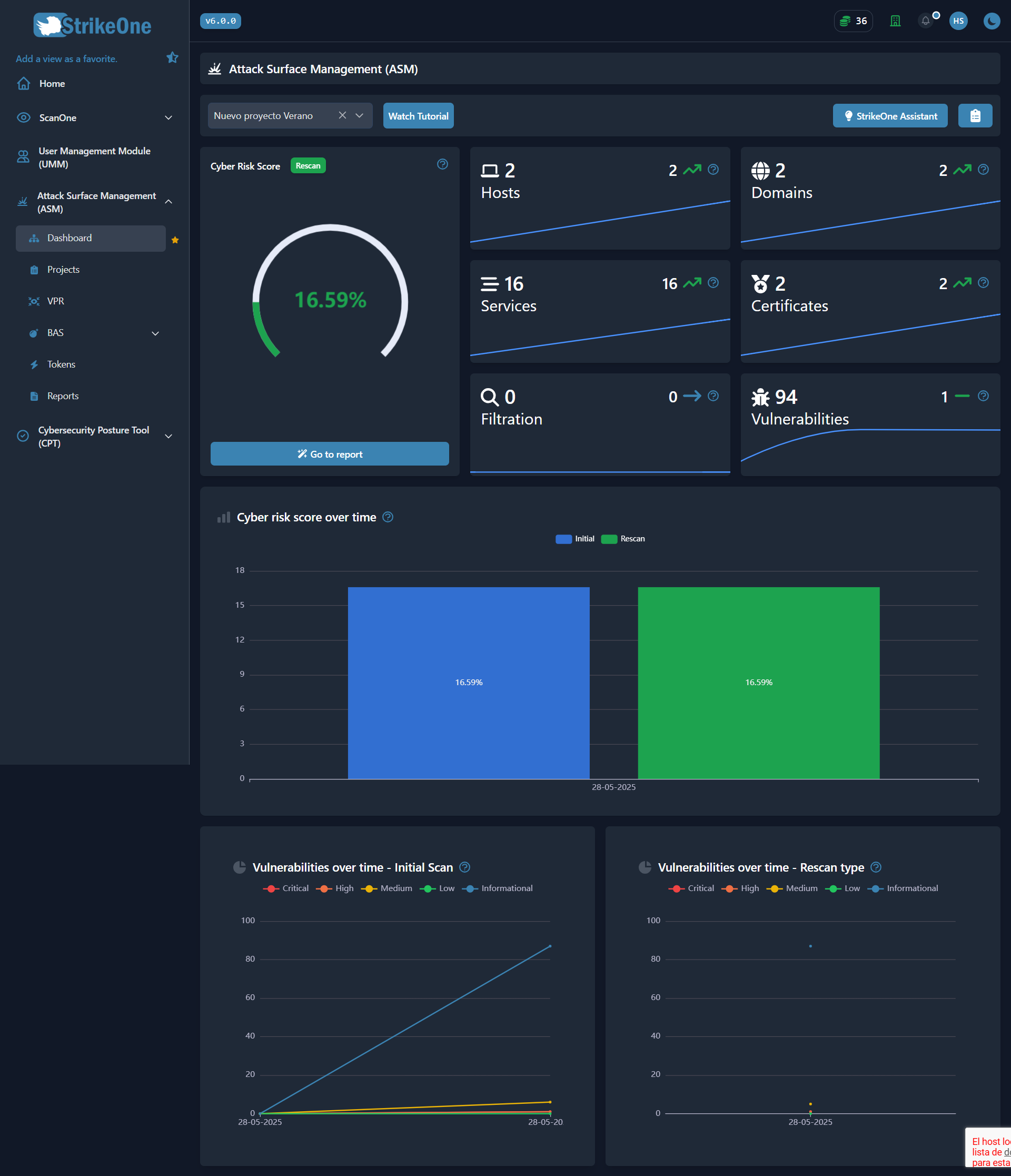Go to the Projects page
This screenshot has height=1176, width=1011.
point(63,269)
